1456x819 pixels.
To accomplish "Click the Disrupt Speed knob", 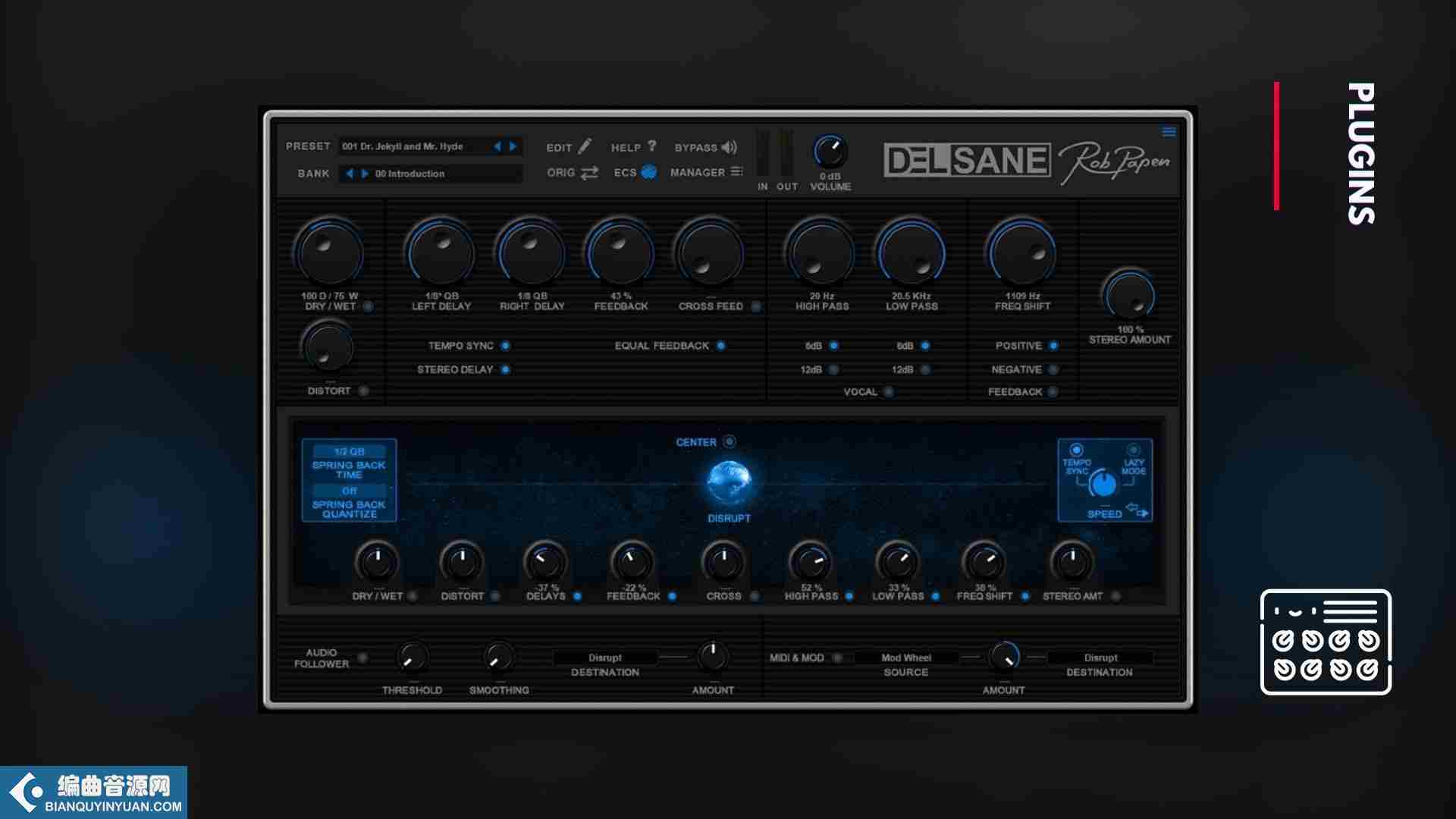I will click(1104, 484).
